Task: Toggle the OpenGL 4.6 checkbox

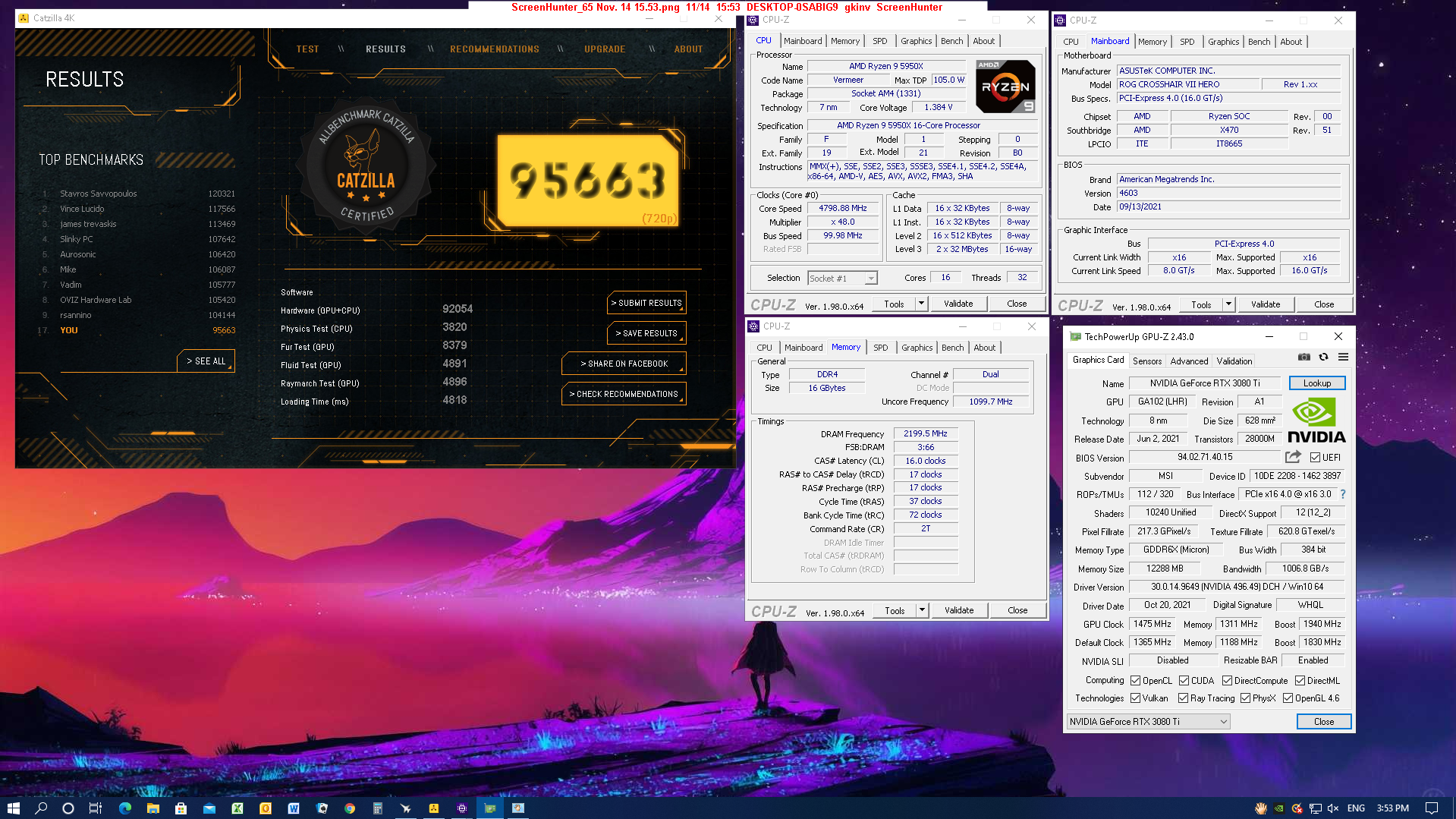Action: pos(1288,698)
